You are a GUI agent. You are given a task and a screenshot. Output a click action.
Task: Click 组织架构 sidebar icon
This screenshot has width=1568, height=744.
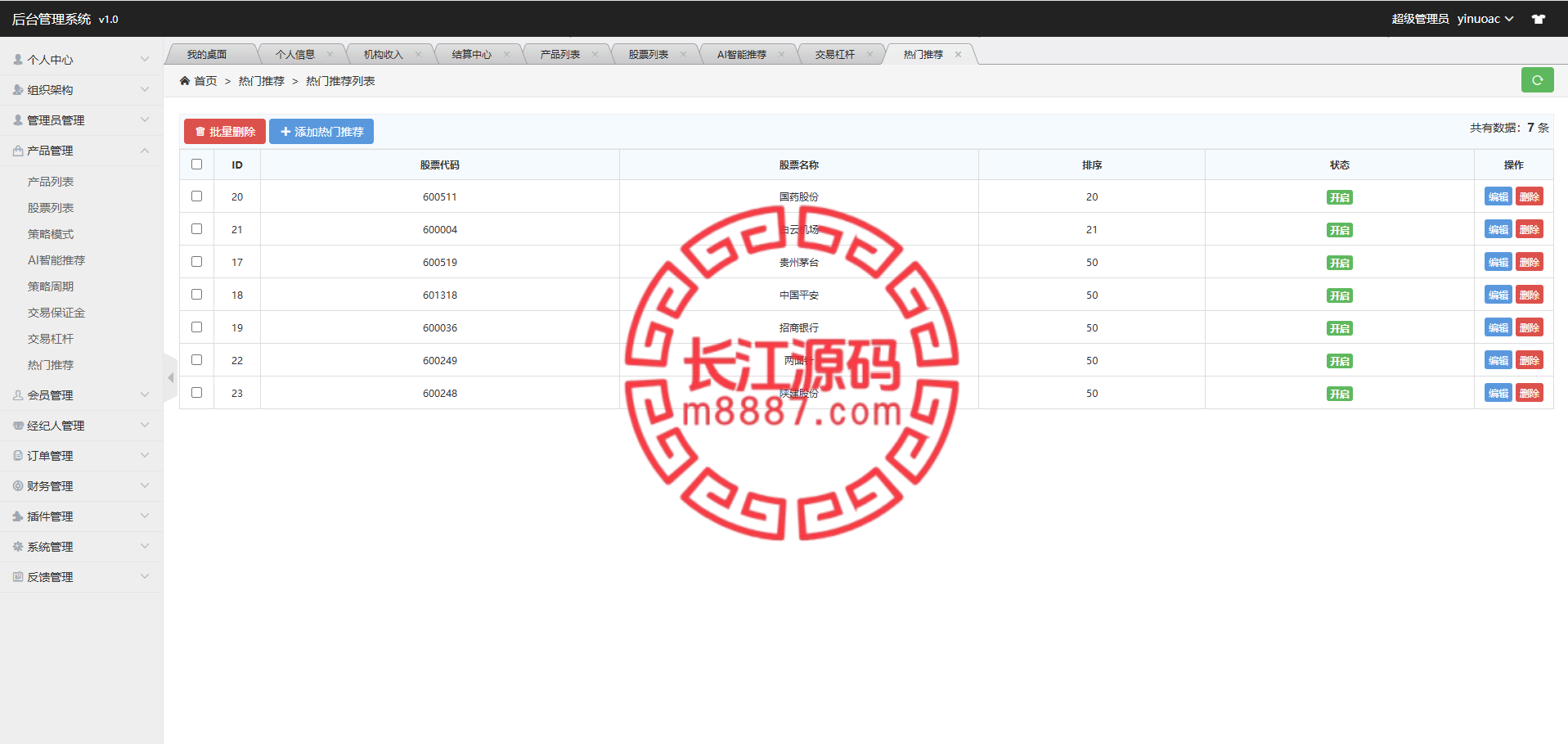(18, 89)
